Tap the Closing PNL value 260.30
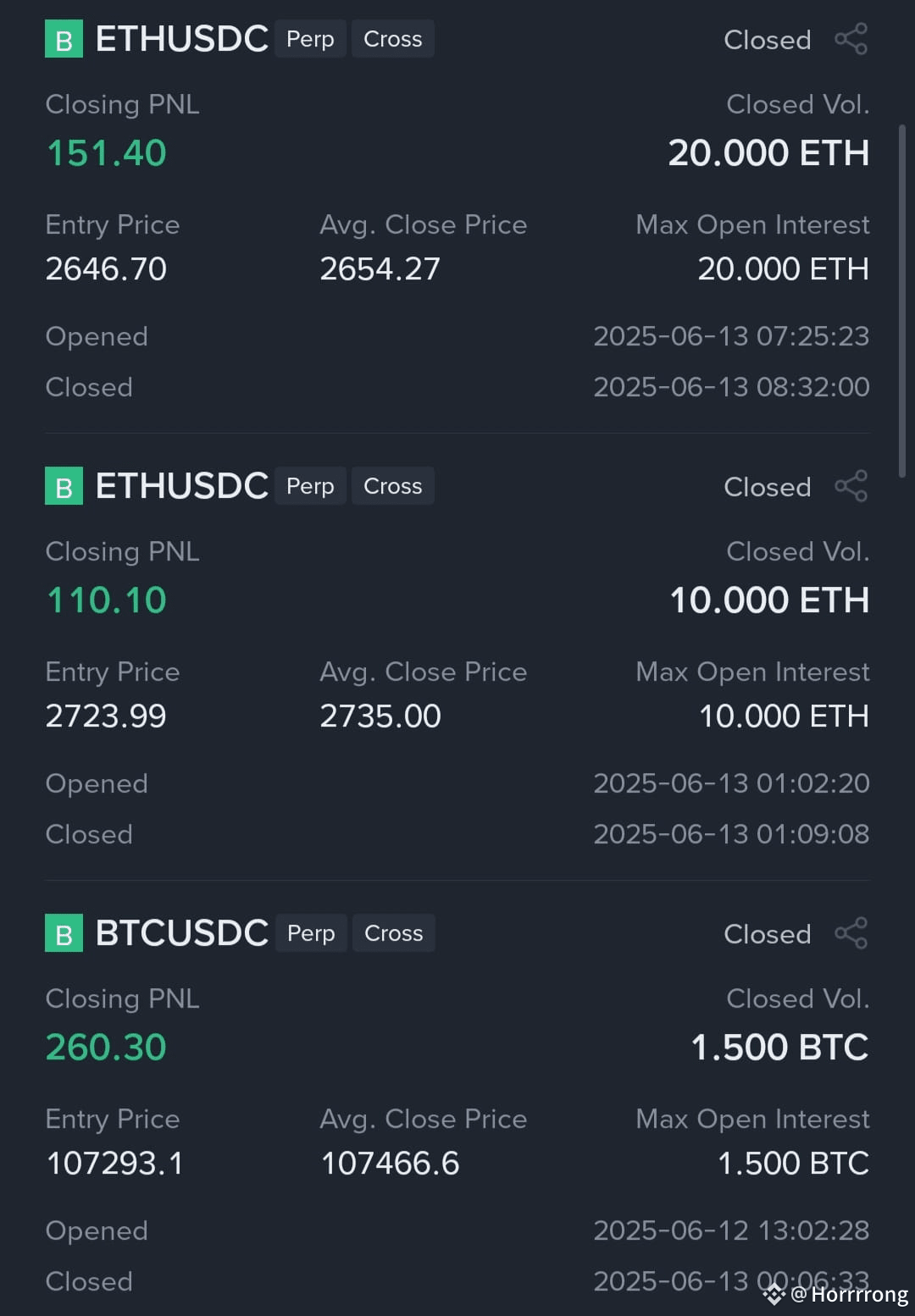Image resolution: width=915 pixels, height=1316 pixels. 106,1048
